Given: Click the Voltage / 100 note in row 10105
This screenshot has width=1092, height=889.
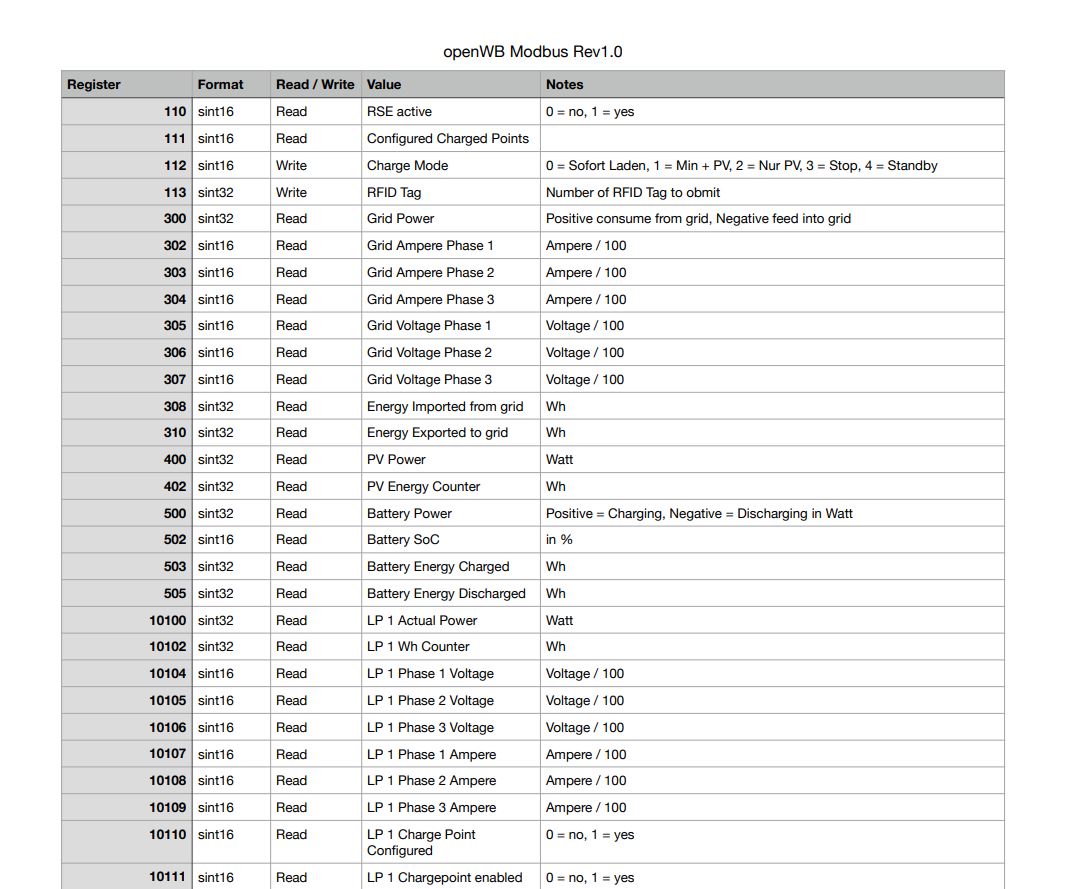Looking at the screenshot, I should (772, 700).
